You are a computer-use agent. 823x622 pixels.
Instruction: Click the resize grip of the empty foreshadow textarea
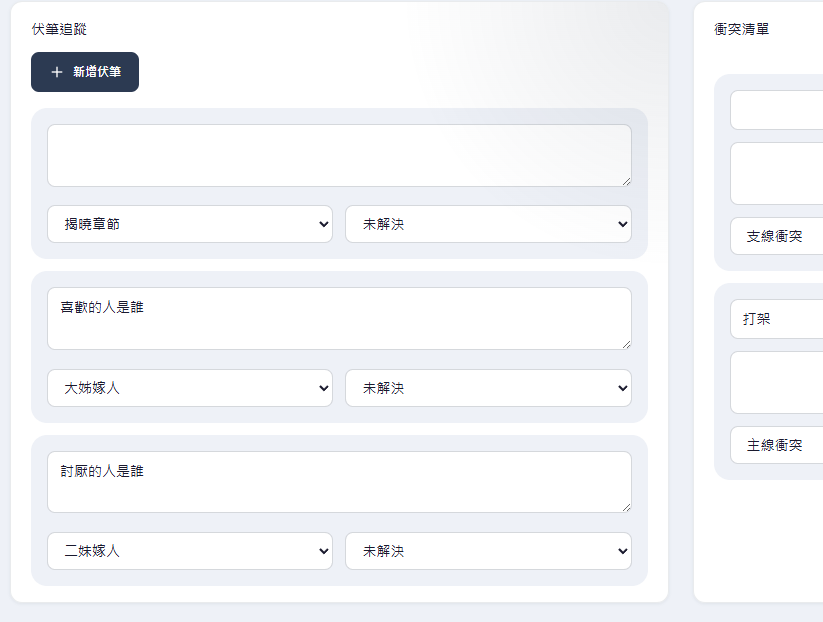tap(626, 182)
